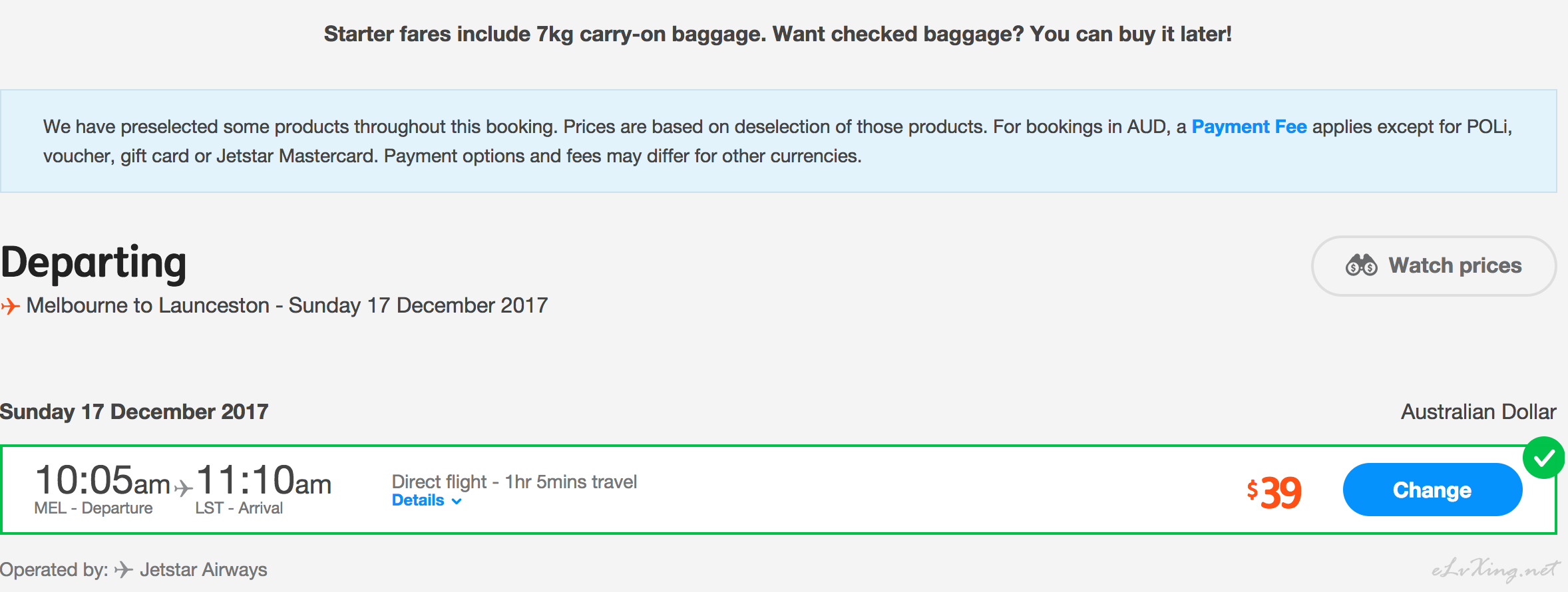Viewport: 1568px width, 592px height.
Task: Click the plane arrow between departure and arrival times
Action: 183,488
